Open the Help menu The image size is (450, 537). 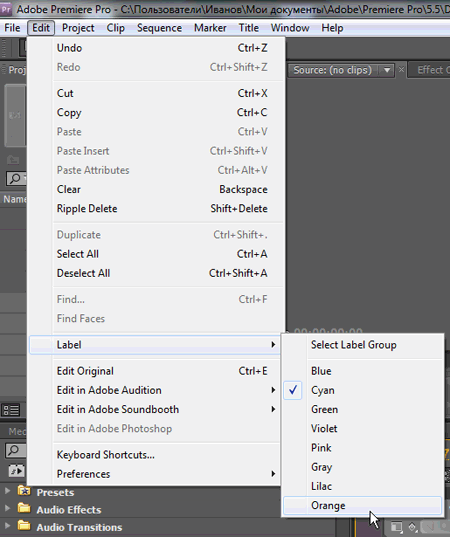coord(332,28)
